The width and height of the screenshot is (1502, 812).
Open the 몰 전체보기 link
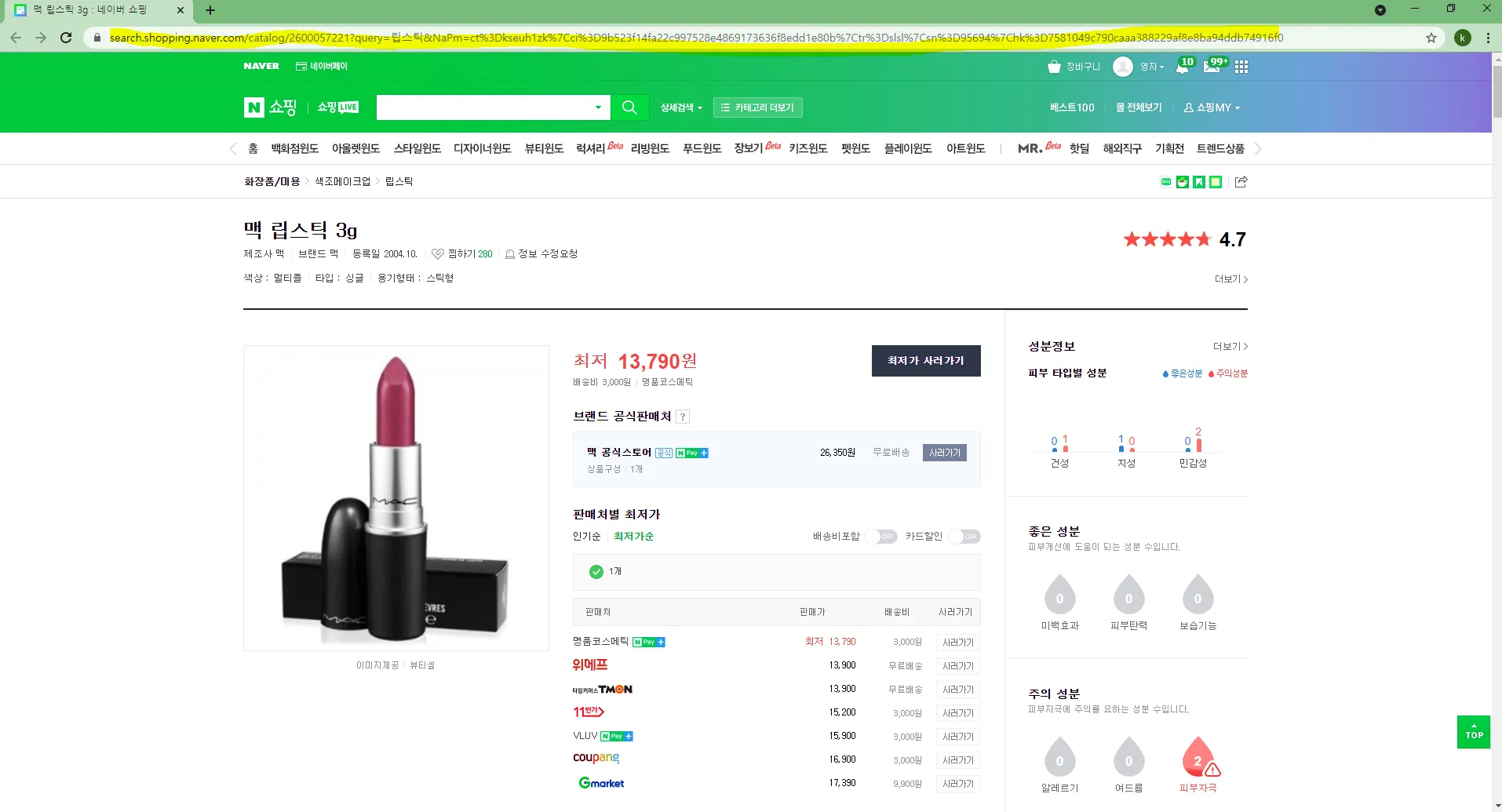(x=1139, y=107)
